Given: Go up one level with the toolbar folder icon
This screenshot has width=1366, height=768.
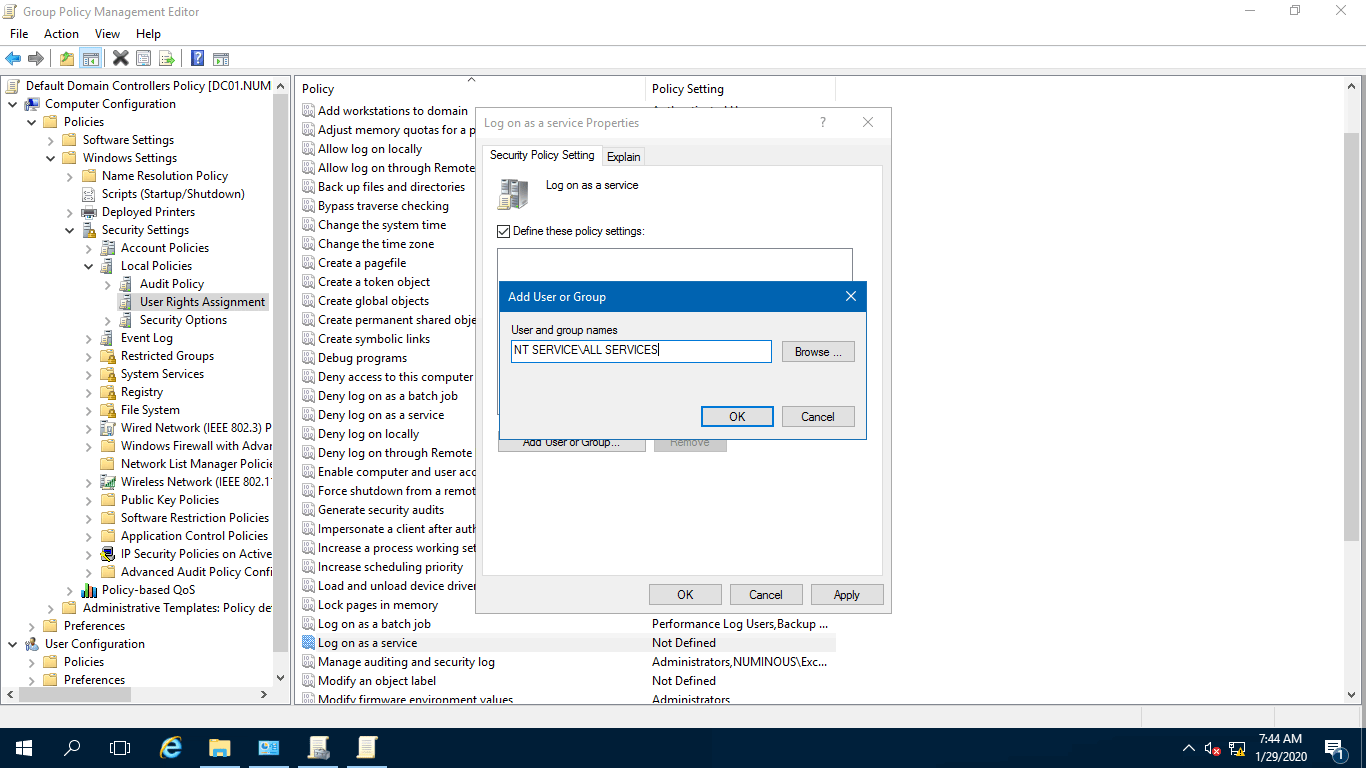Looking at the screenshot, I should click(66, 59).
